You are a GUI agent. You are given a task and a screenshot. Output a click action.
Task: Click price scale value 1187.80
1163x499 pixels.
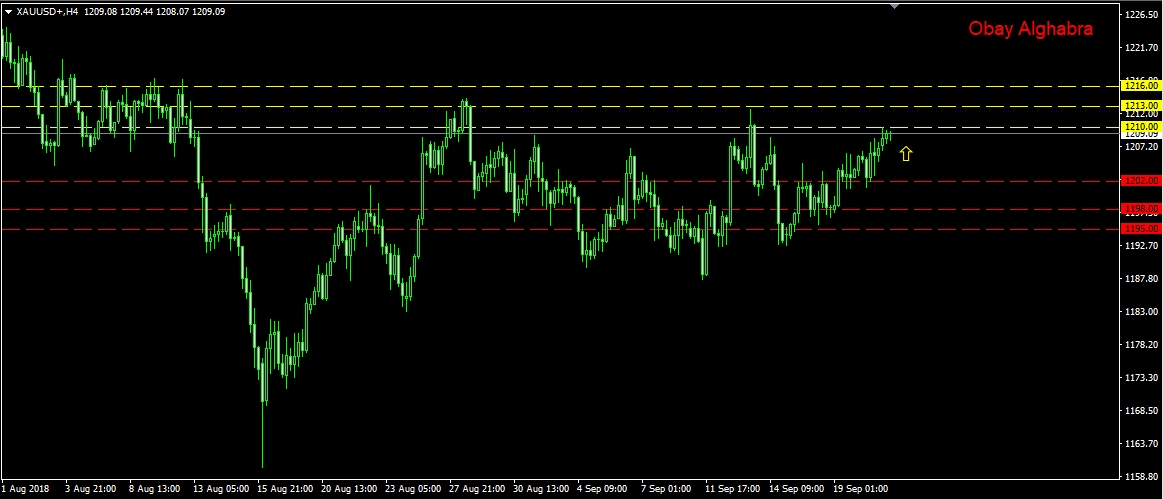[x=1142, y=279]
